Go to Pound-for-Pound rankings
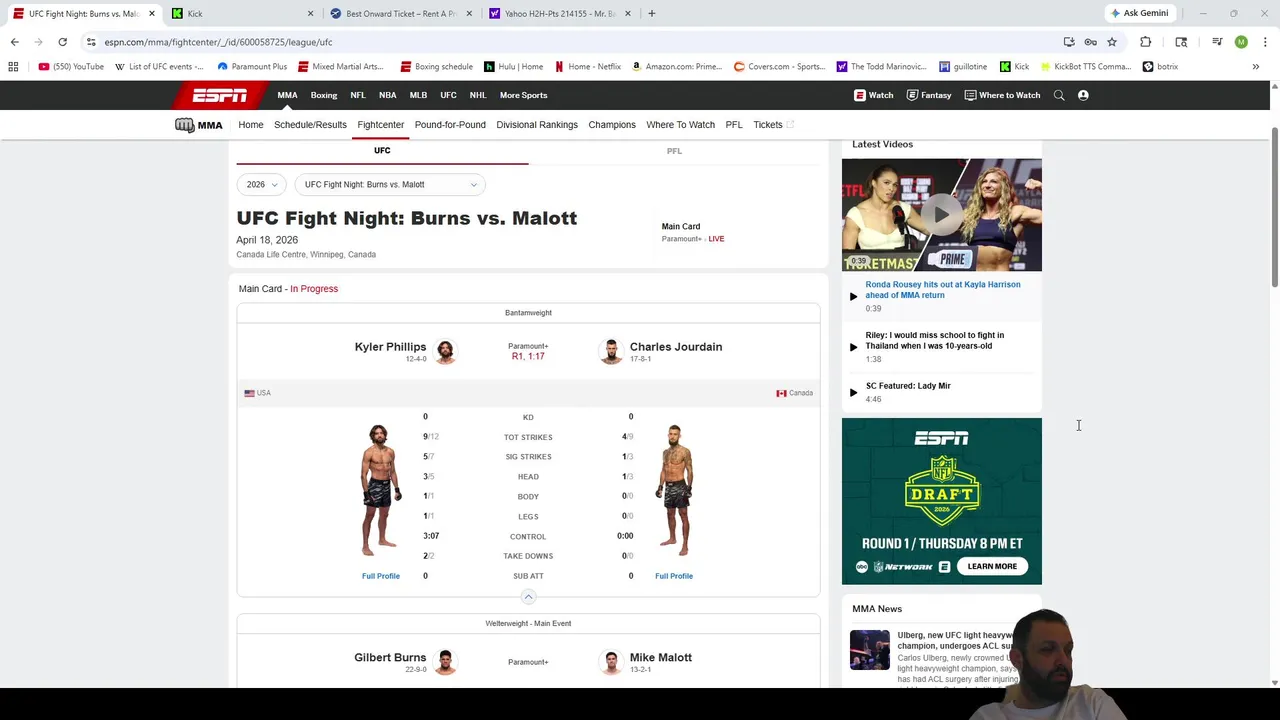 pyautogui.click(x=450, y=125)
